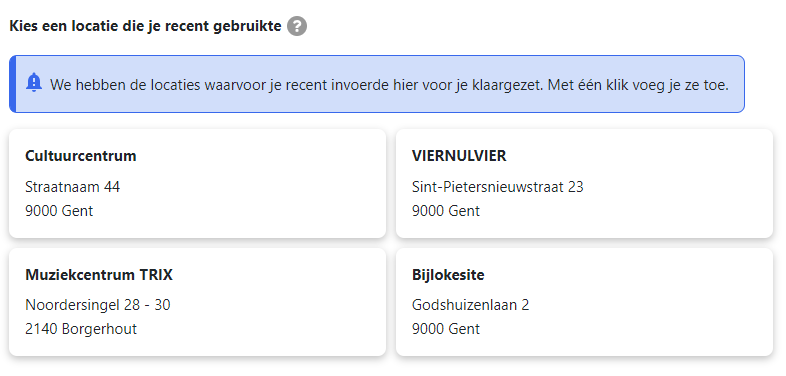Select the Cultuurcentrum location card

click(198, 183)
